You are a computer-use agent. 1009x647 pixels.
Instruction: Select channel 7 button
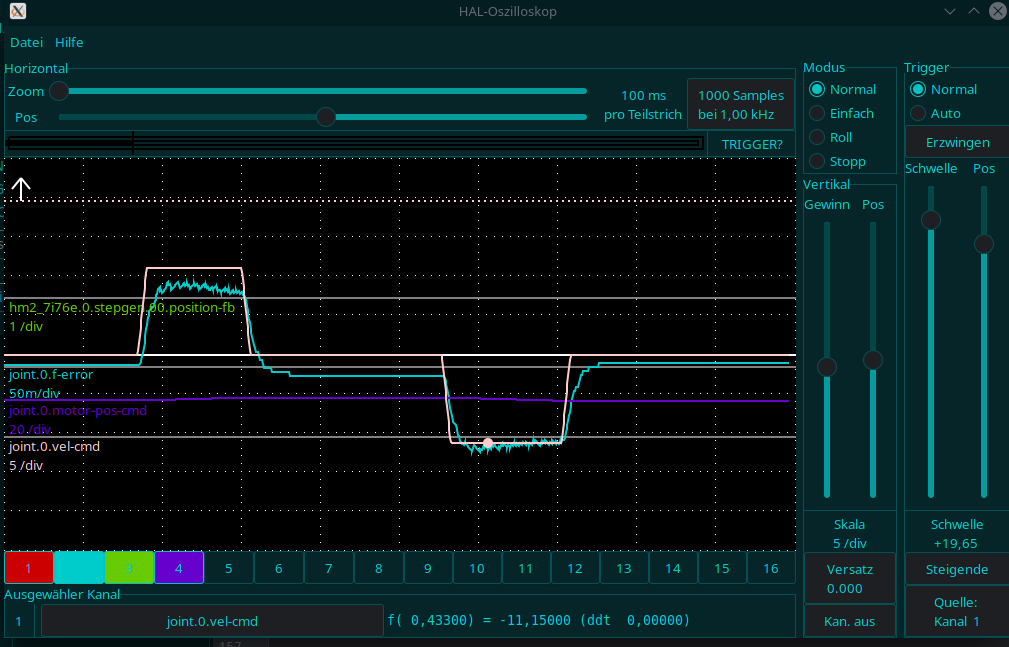(328, 568)
